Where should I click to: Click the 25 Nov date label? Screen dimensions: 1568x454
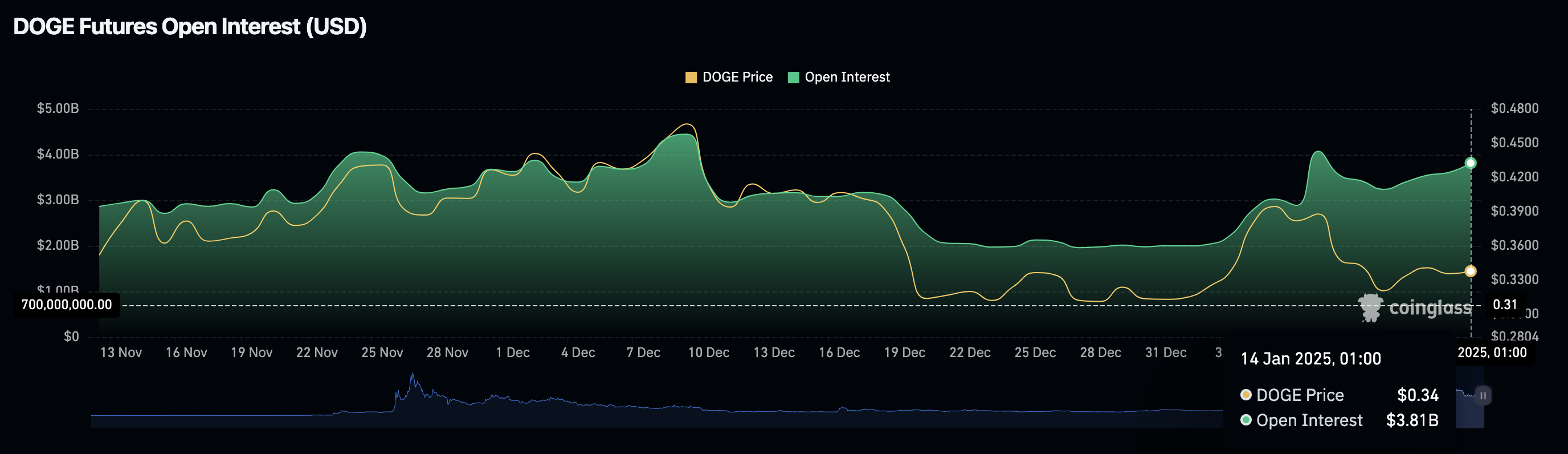pyautogui.click(x=382, y=353)
